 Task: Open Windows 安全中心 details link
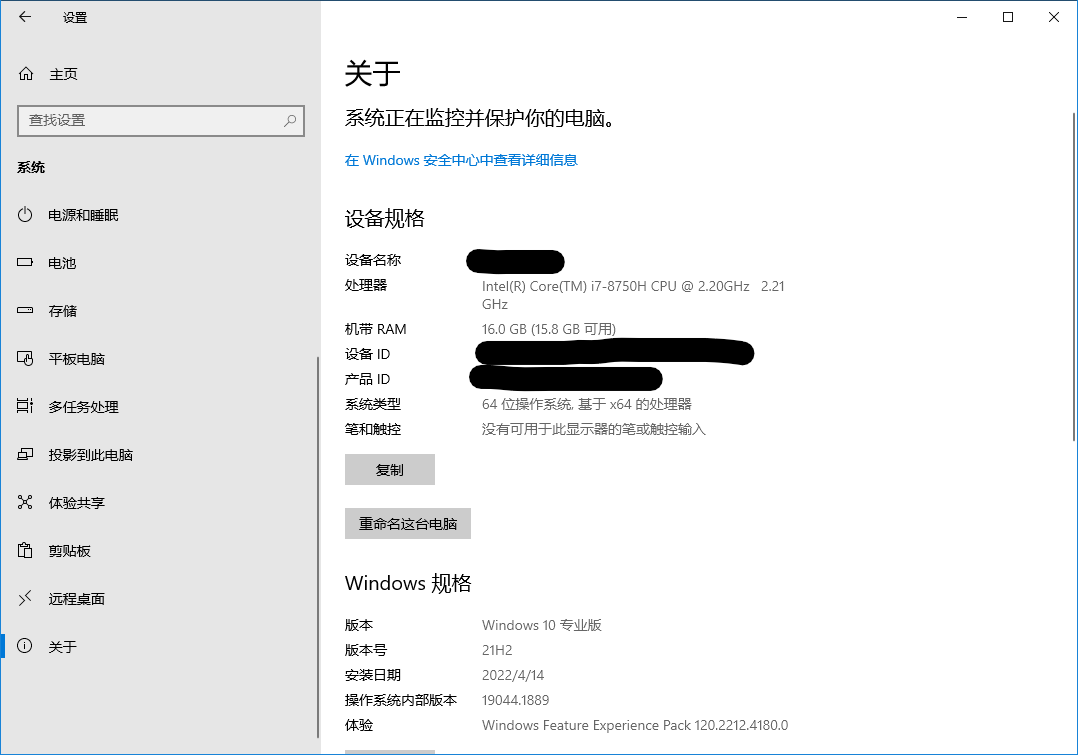[x=461, y=160]
